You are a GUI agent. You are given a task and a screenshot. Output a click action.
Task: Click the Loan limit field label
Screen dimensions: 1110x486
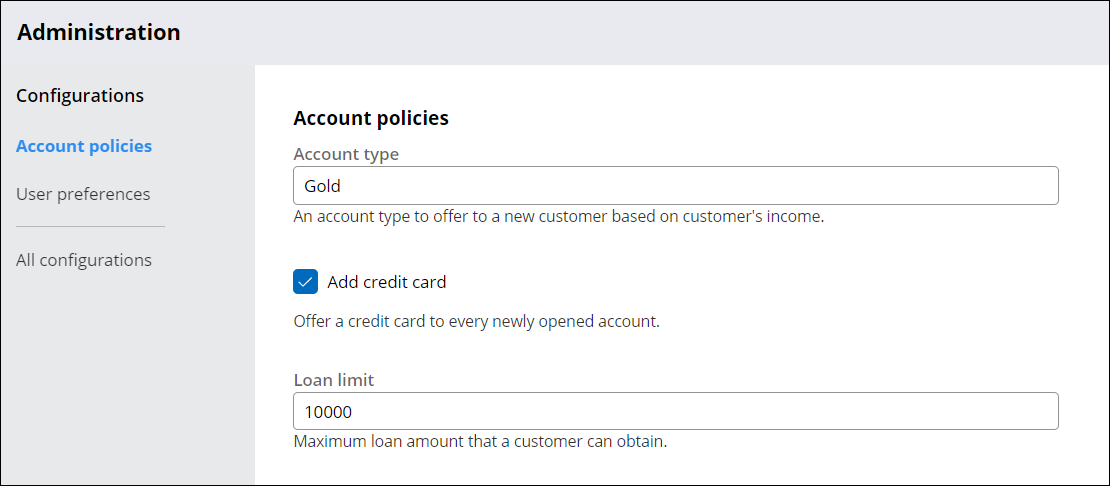(x=334, y=380)
